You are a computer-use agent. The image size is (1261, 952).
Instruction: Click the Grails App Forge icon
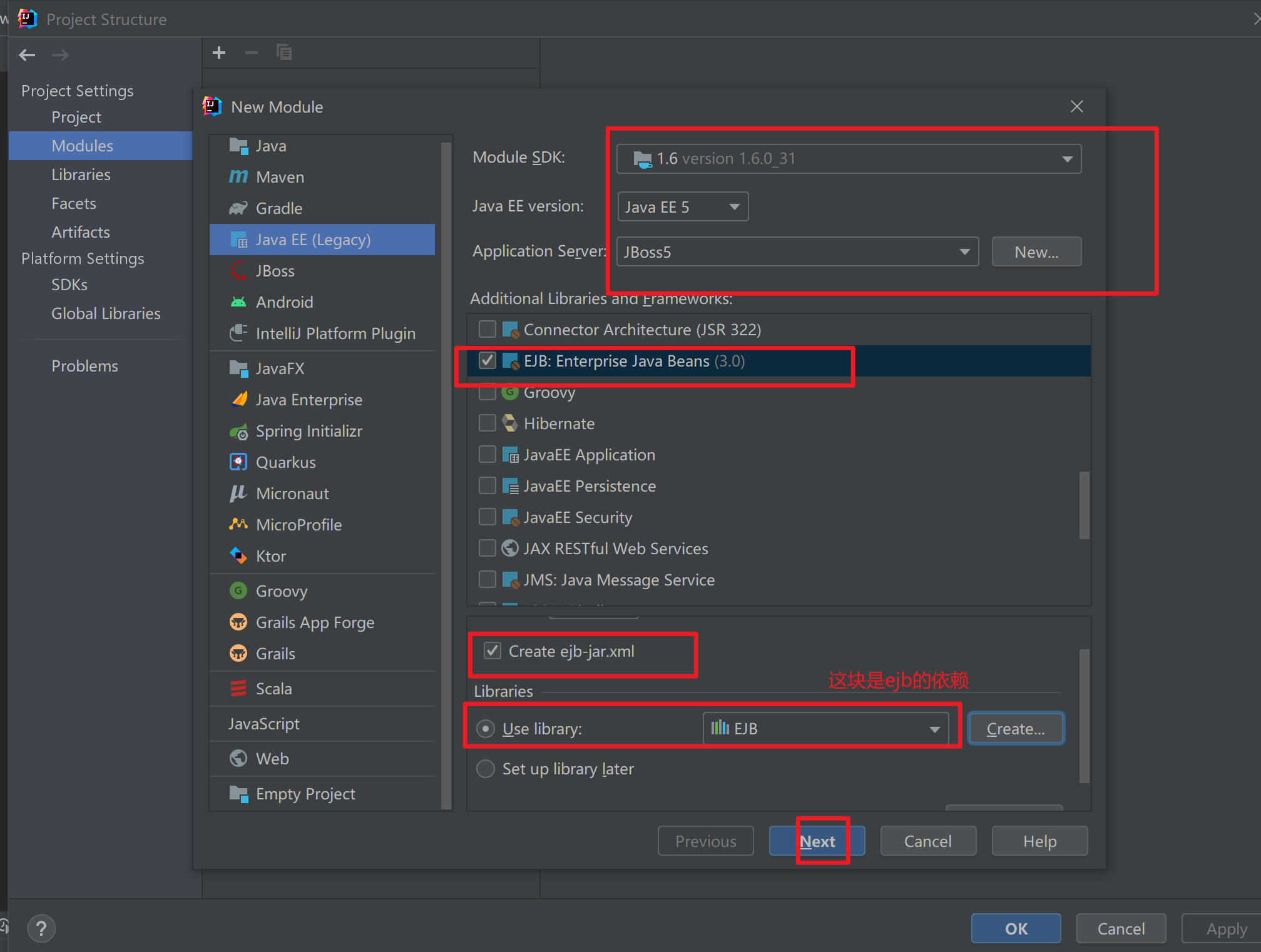coord(238,622)
